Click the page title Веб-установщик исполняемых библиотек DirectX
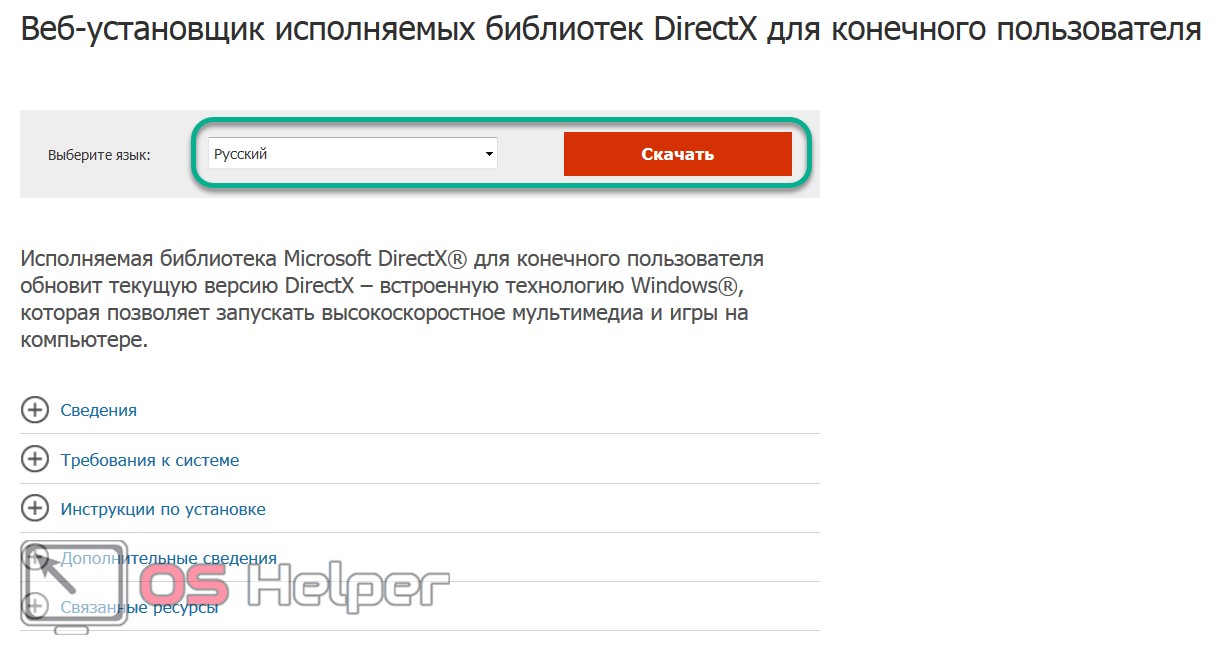Image resolution: width=1228 pixels, height=655 pixels. 611,29
